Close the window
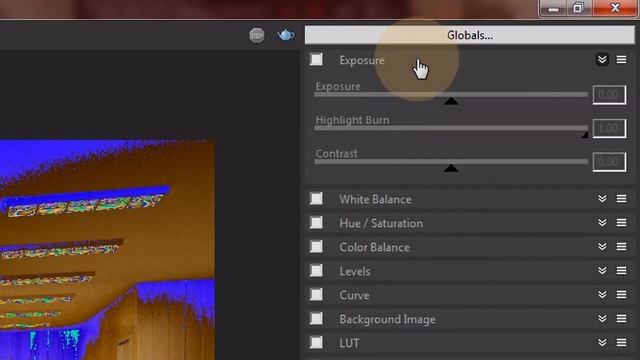Image resolution: width=640 pixels, height=360 pixels. point(615,8)
